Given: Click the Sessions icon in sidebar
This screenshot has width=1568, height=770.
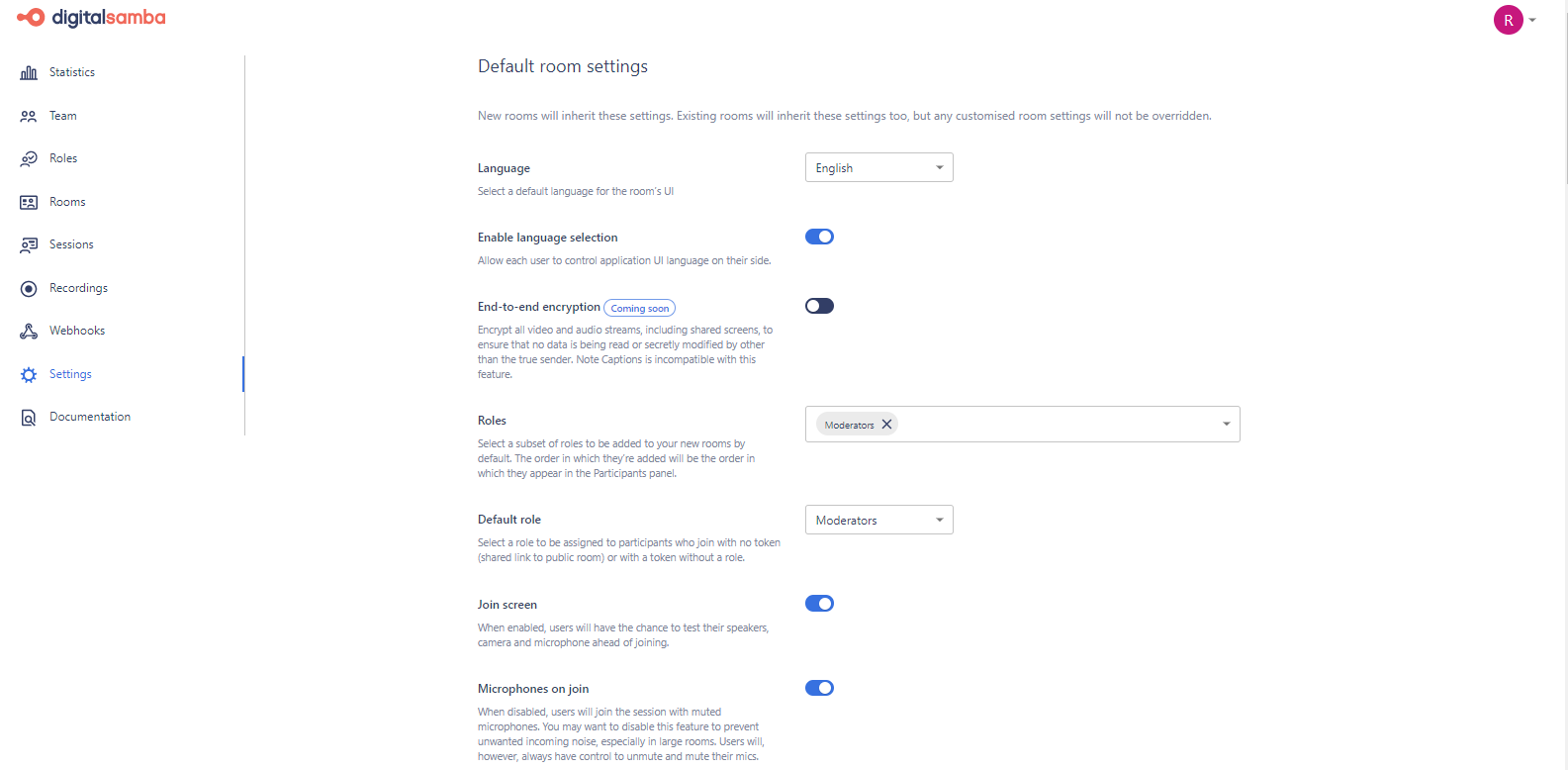Looking at the screenshot, I should tap(29, 244).
